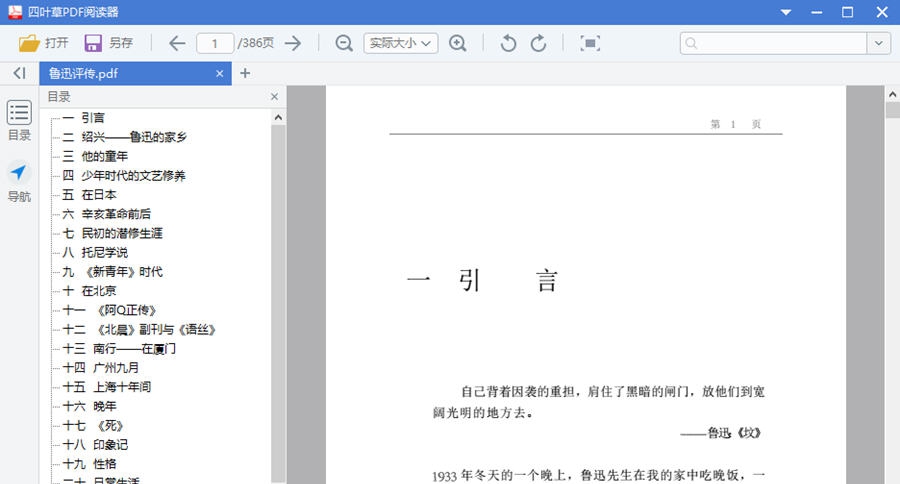Open the title bar main menu dropdown
Screen dimensions: 900x484
(x=786, y=12)
